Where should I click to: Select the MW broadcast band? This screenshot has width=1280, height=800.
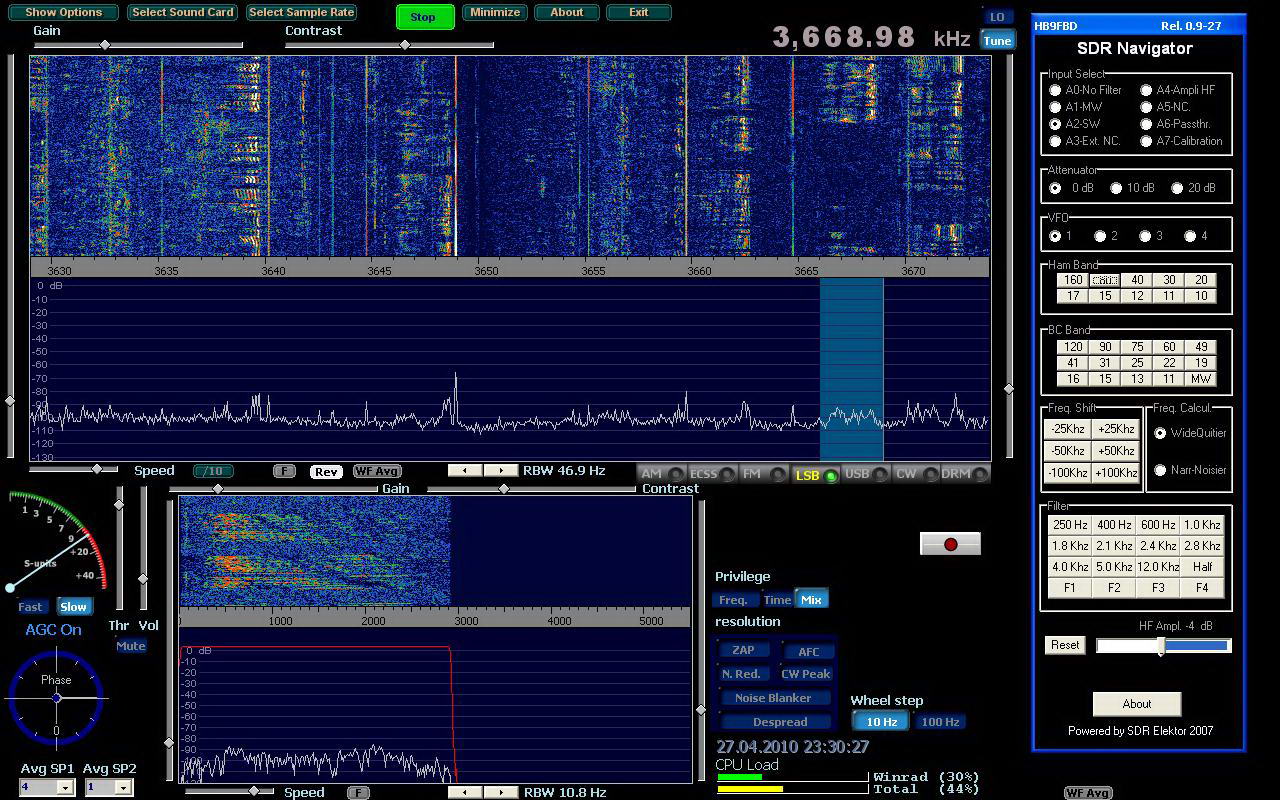[x=1201, y=379]
